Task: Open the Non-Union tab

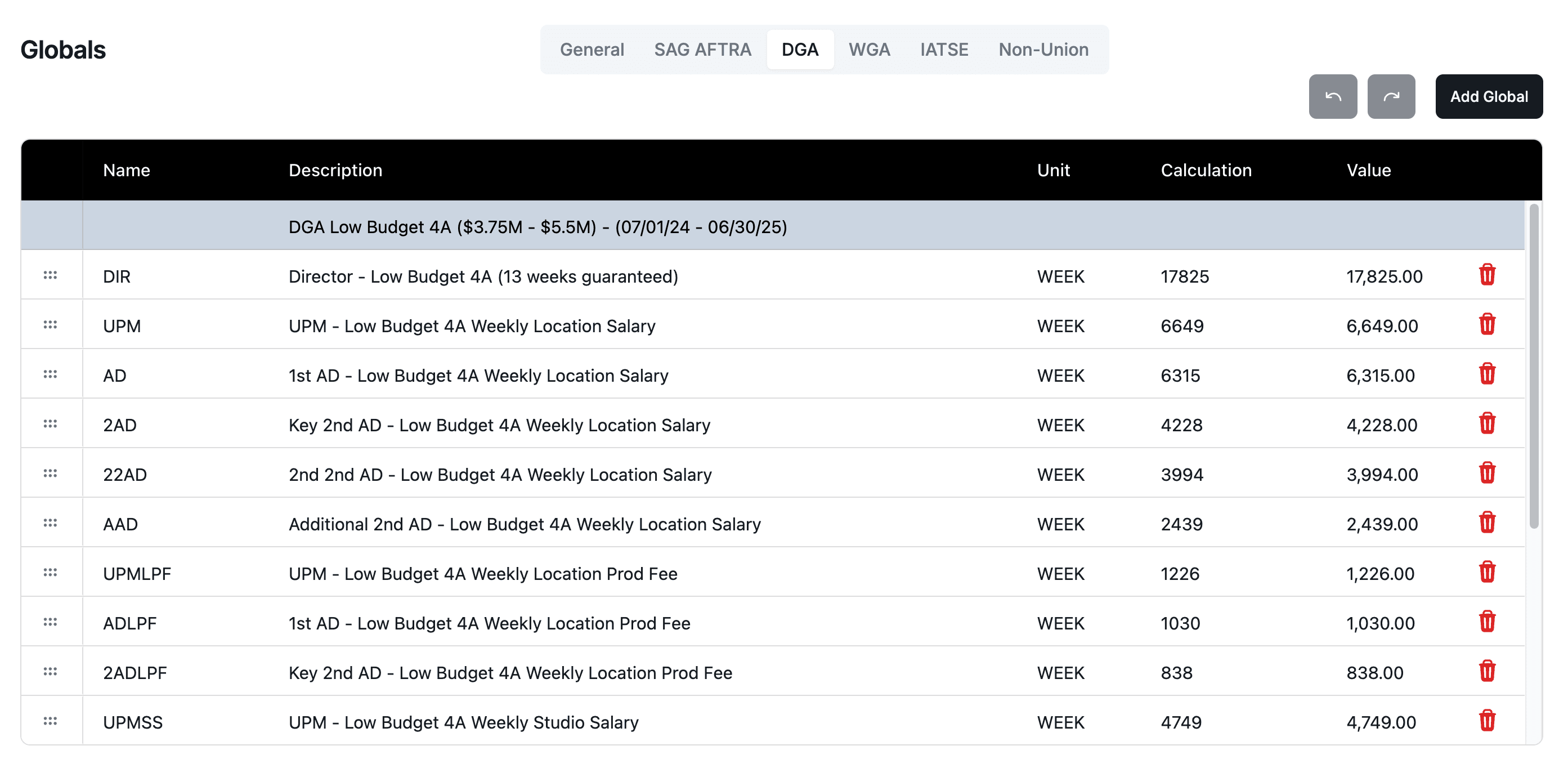Action: pyautogui.click(x=1043, y=50)
